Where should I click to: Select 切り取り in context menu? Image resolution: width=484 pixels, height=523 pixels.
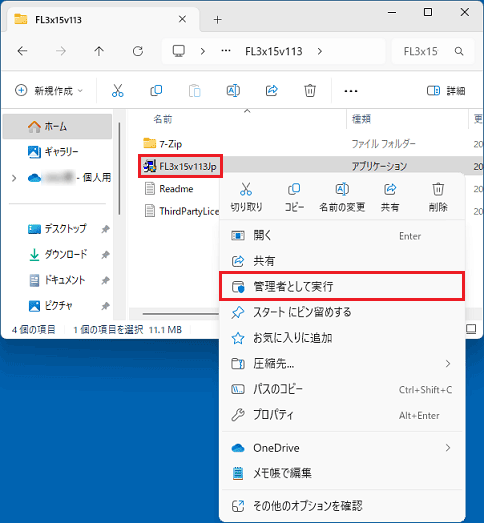(246, 197)
